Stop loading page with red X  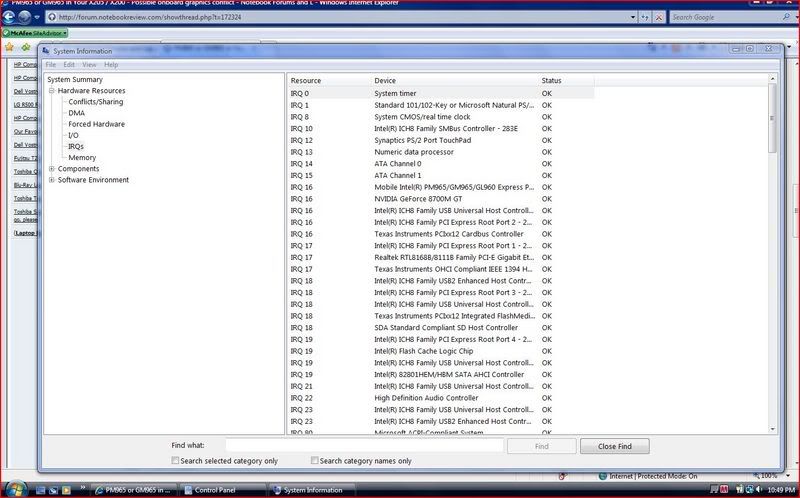(659, 17)
